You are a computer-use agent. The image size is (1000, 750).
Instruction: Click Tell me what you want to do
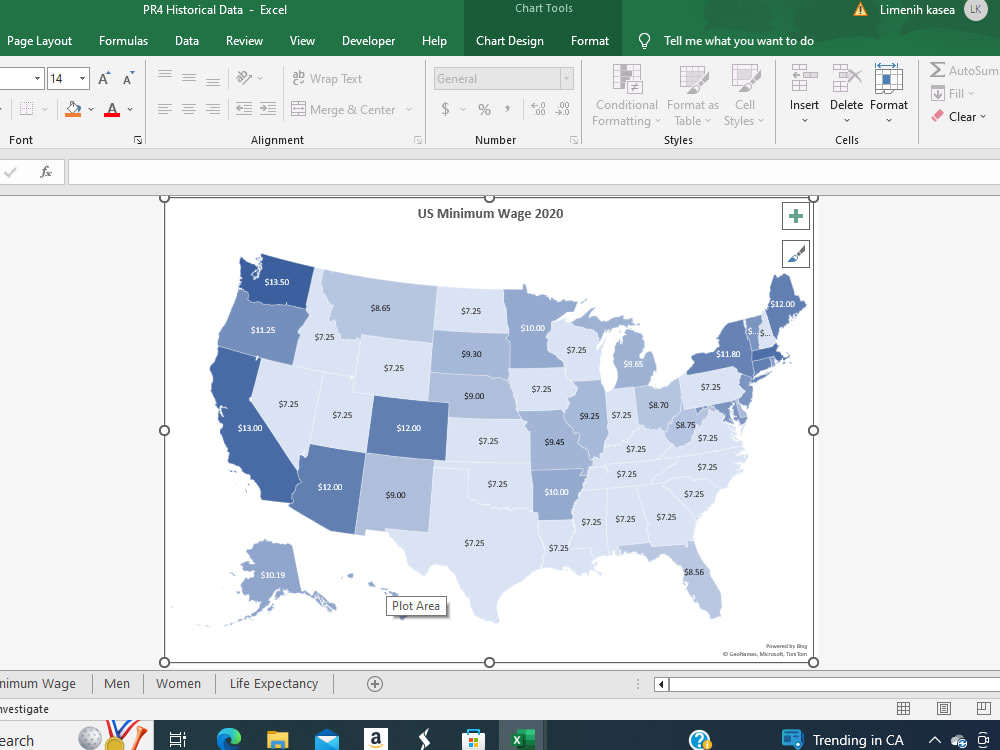pyautogui.click(x=739, y=41)
